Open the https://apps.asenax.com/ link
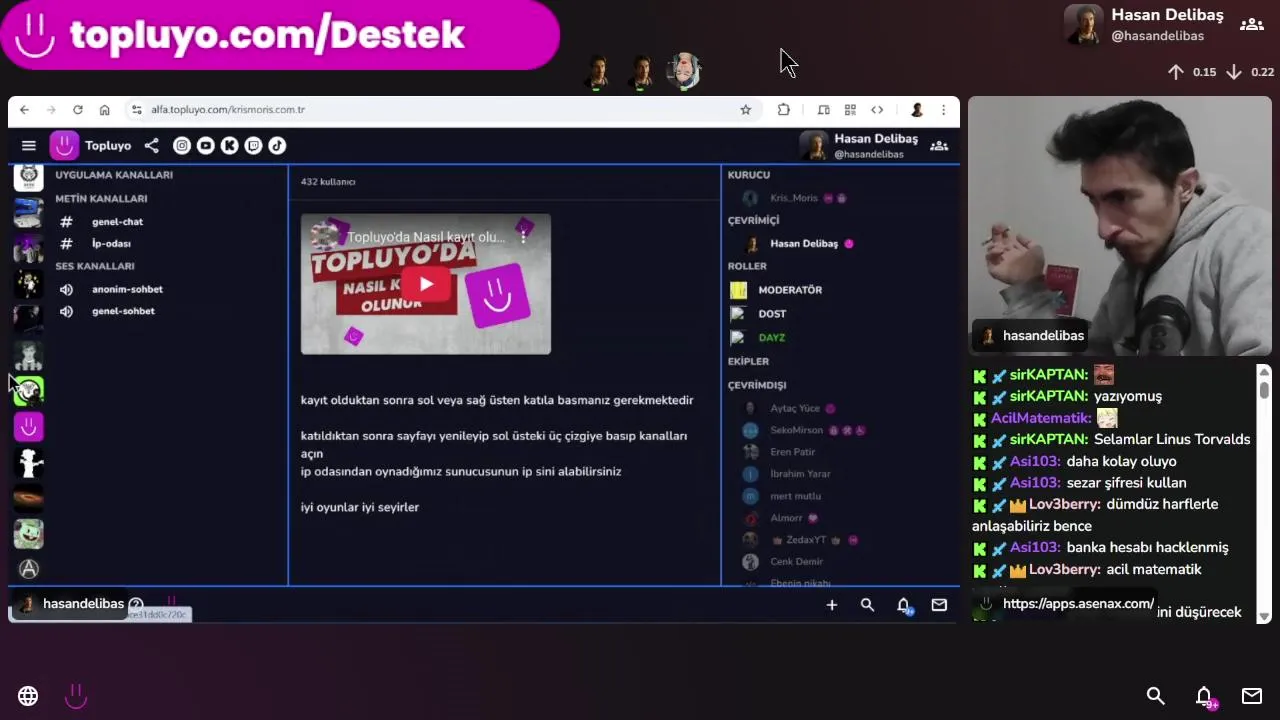Image resolution: width=1280 pixels, height=720 pixels. tap(1078, 604)
